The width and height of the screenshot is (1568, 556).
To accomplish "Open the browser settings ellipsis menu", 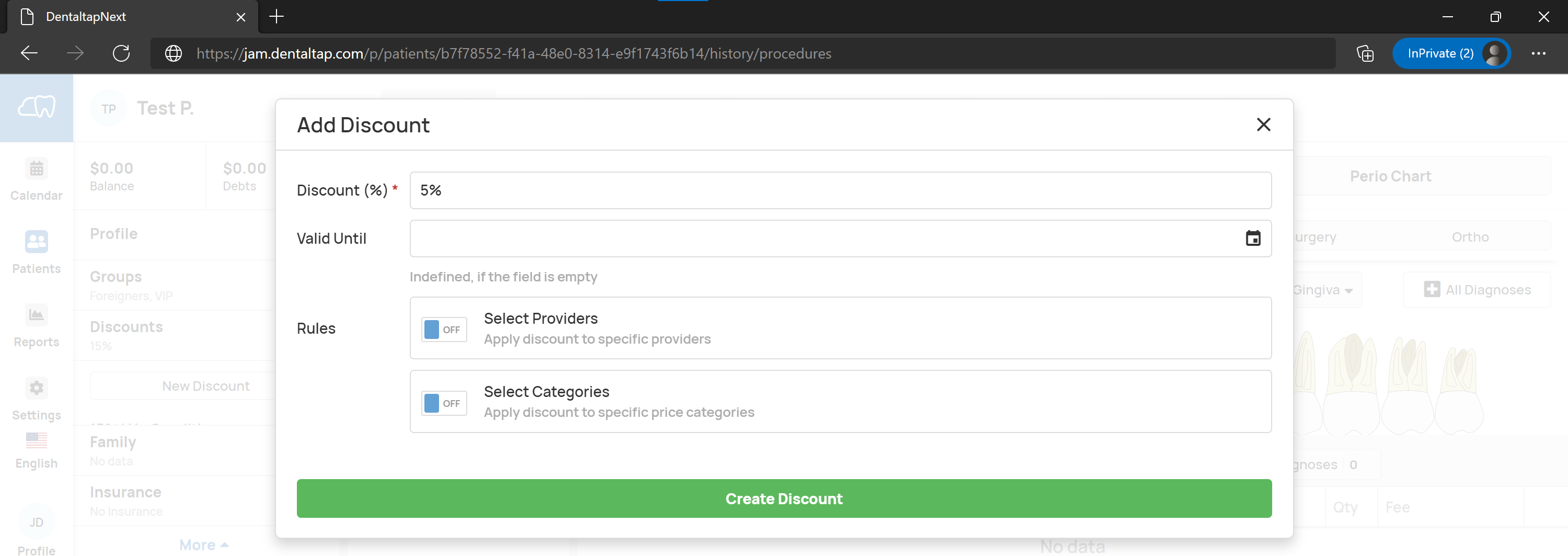I will click(1538, 53).
